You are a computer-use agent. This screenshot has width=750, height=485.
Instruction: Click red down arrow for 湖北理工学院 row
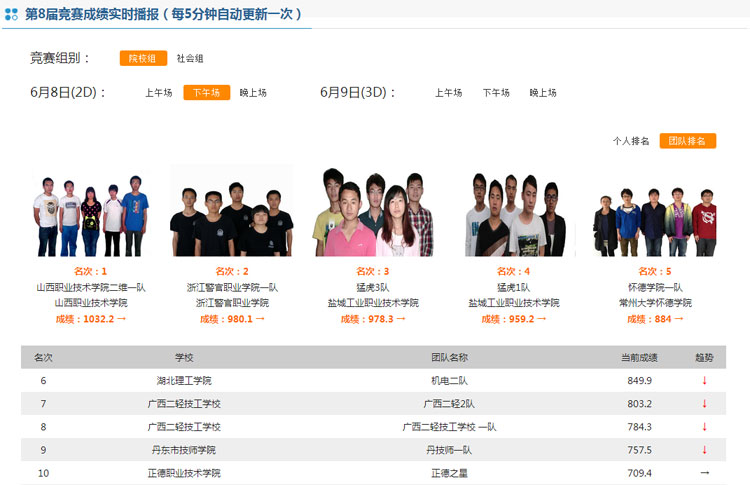(x=704, y=381)
